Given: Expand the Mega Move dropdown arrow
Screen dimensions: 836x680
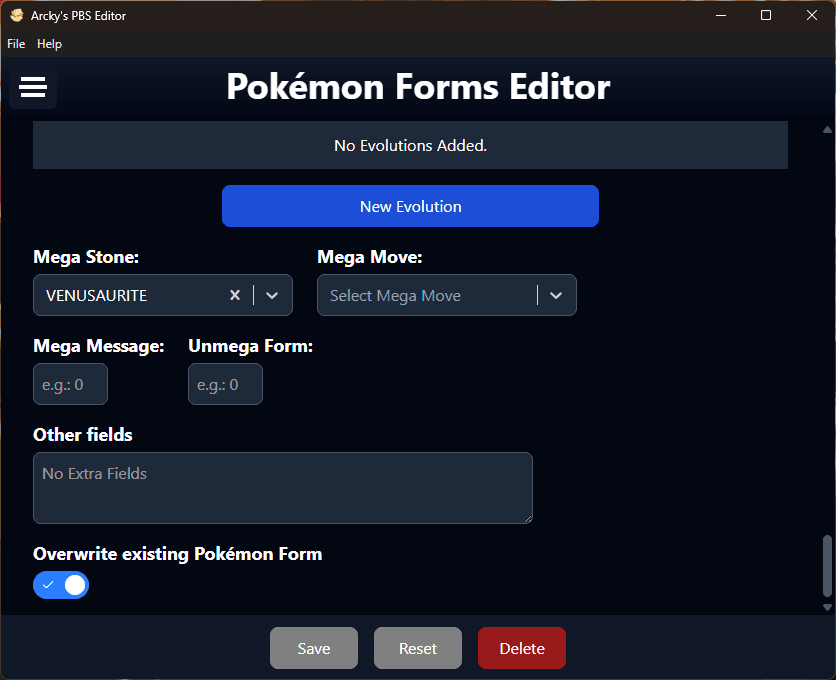Looking at the screenshot, I should (x=556, y=295).
